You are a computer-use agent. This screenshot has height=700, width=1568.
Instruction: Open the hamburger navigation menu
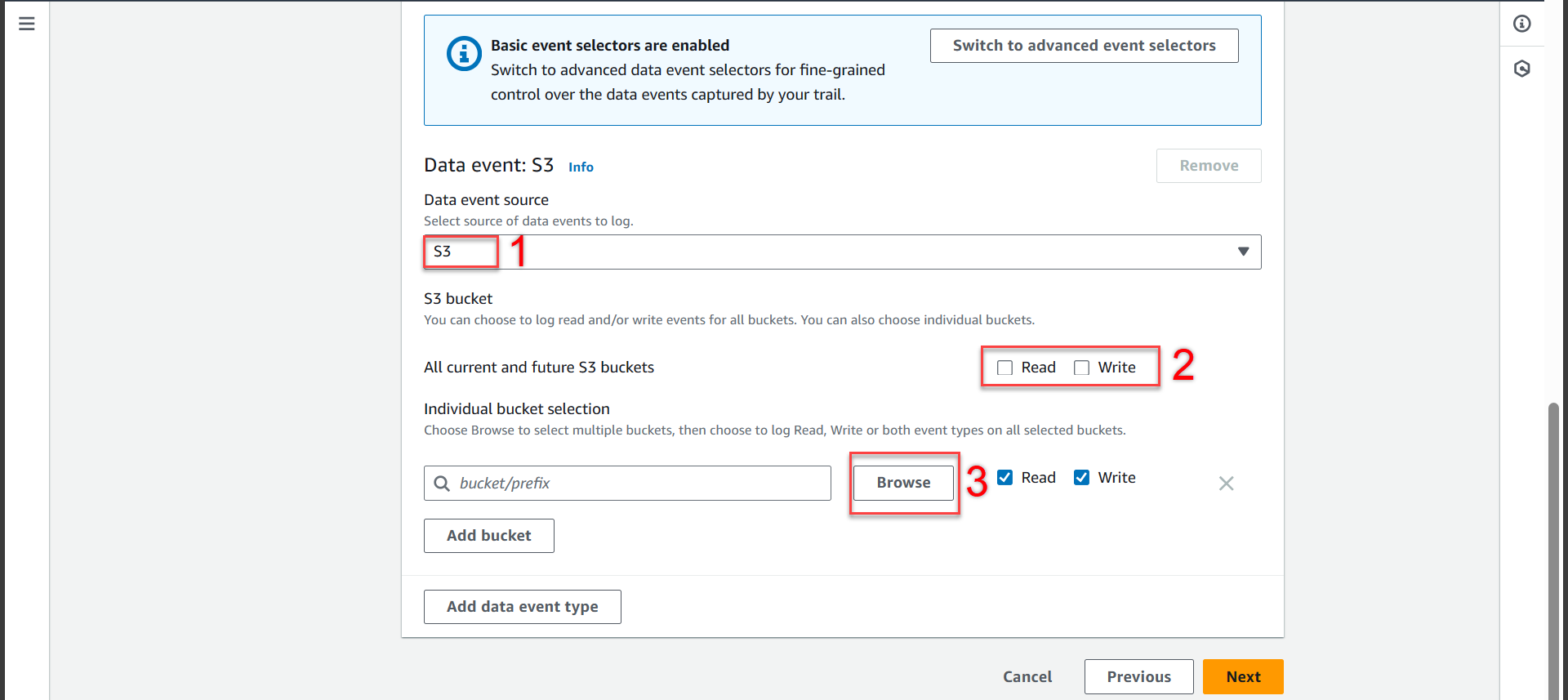coord(26,24)
